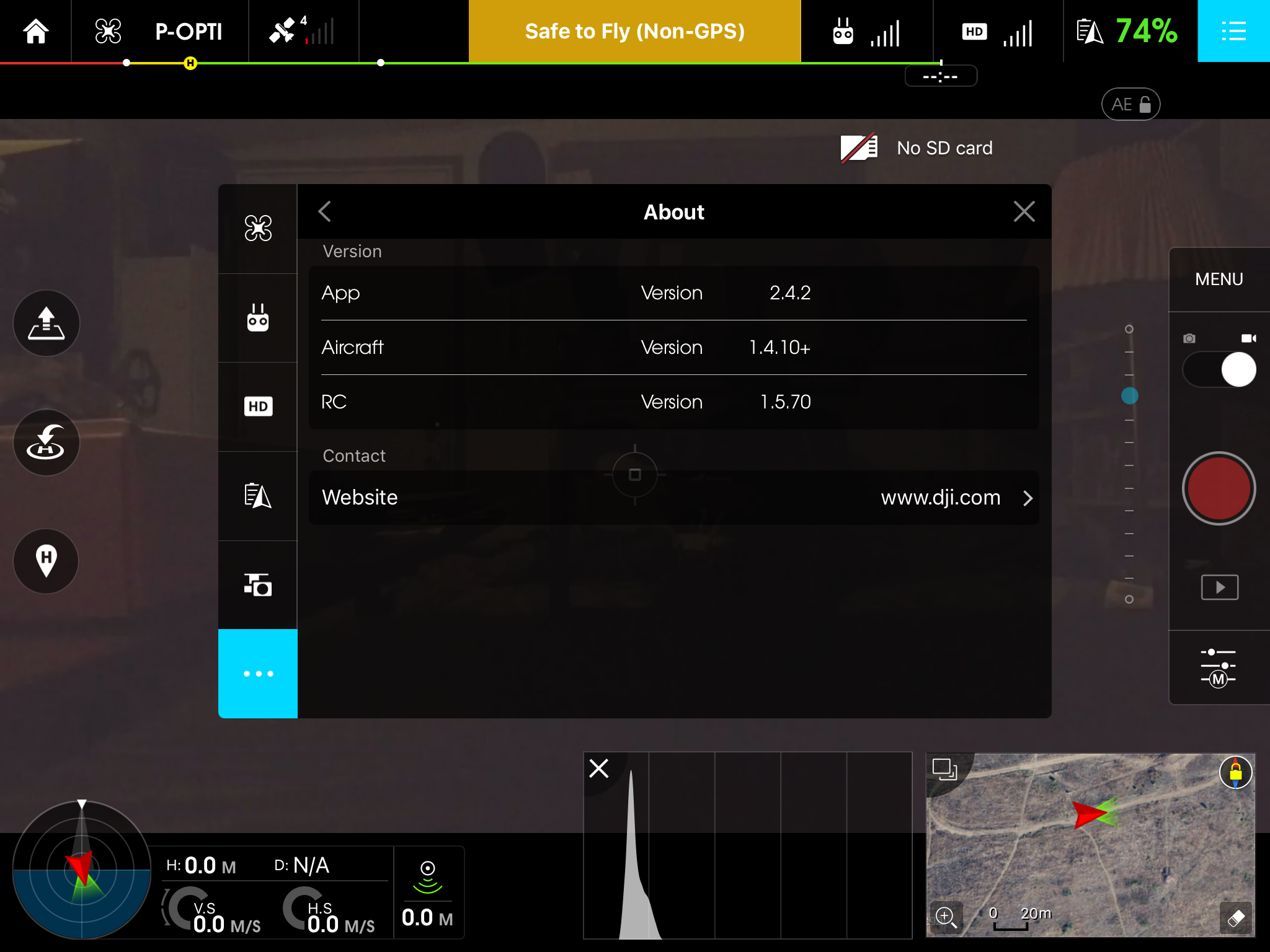This screenshot has width=1270, height=952.
Task: Tap the camera focus reticle in center
Action: [635, 475]
